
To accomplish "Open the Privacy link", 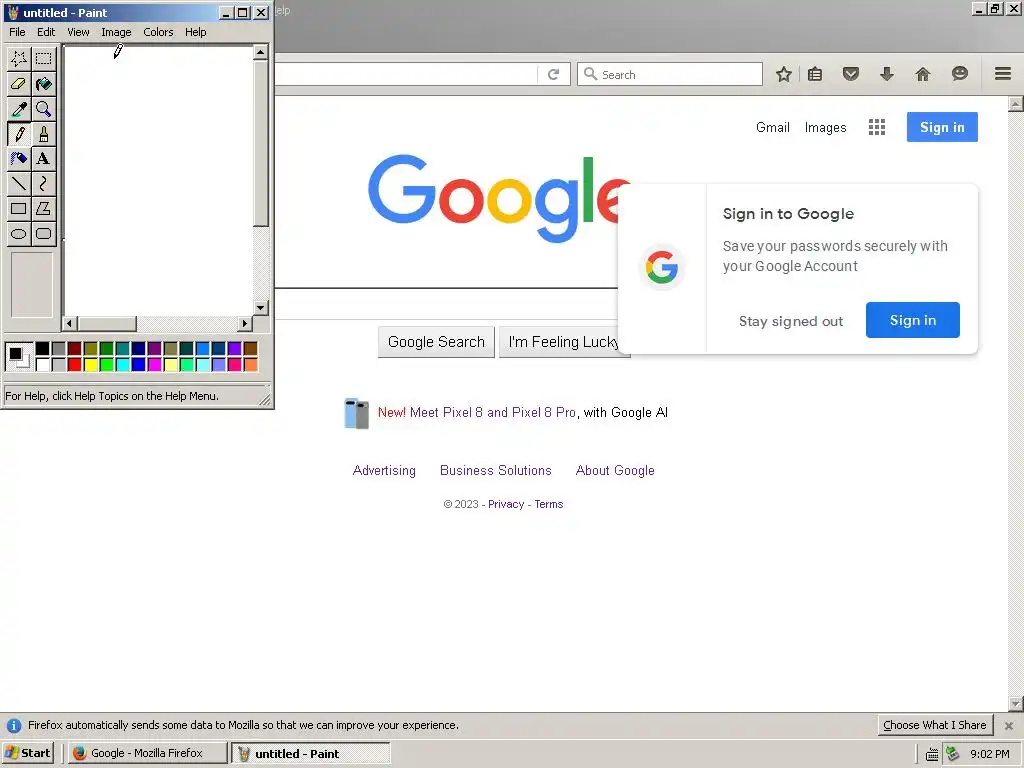I will click(506, 504).
